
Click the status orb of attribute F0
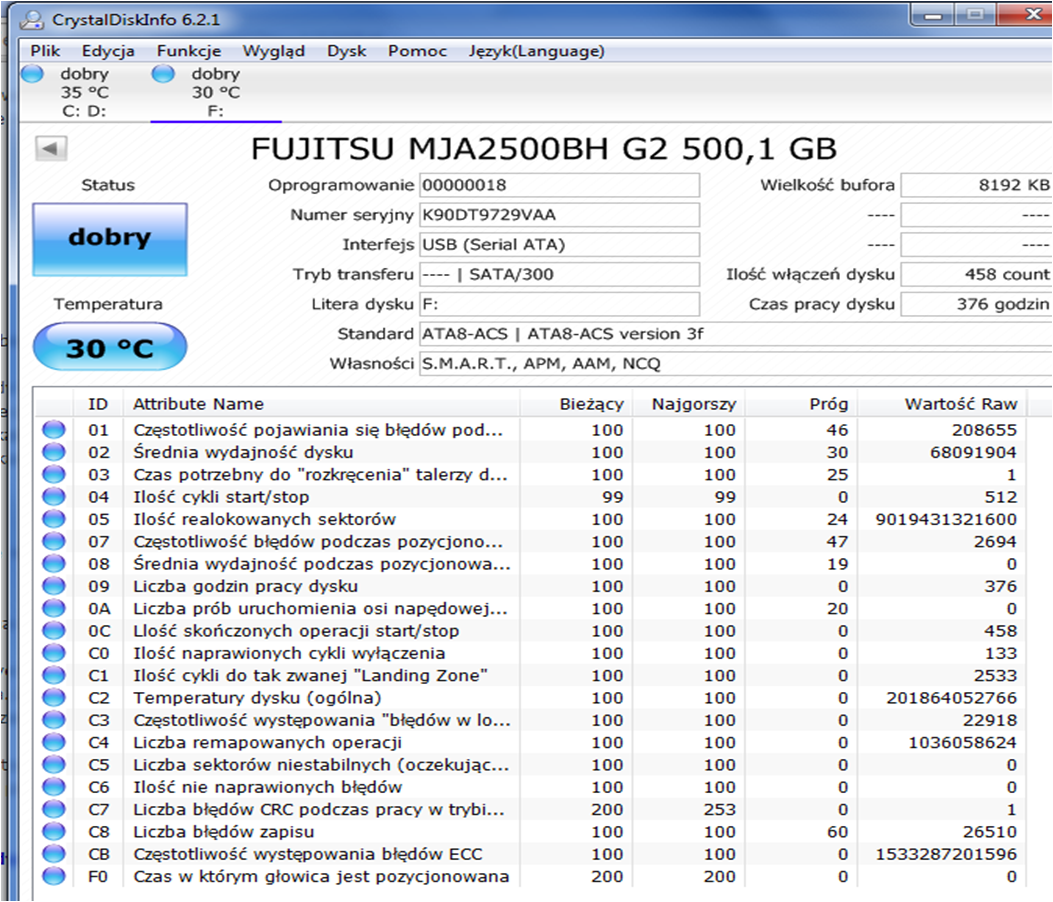point(54,876)
